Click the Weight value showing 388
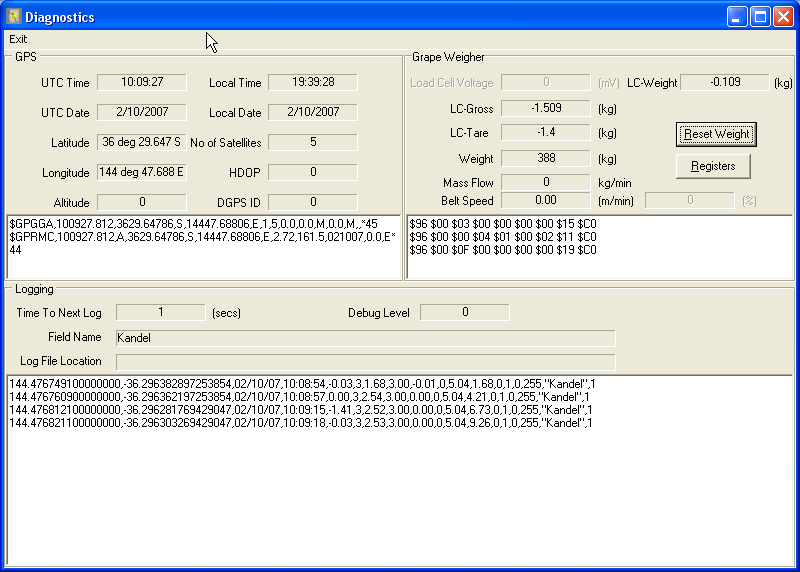 point(545,158)
